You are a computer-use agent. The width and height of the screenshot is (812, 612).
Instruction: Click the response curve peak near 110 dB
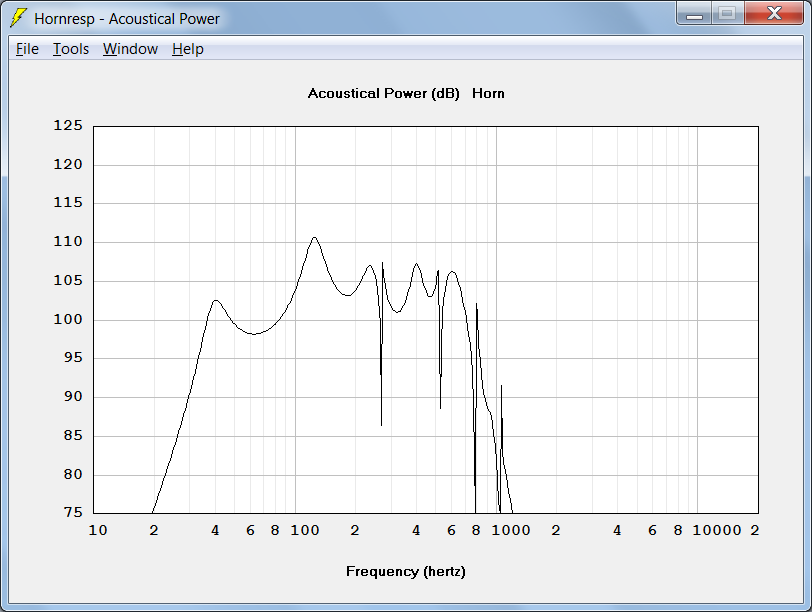(314, 238)
